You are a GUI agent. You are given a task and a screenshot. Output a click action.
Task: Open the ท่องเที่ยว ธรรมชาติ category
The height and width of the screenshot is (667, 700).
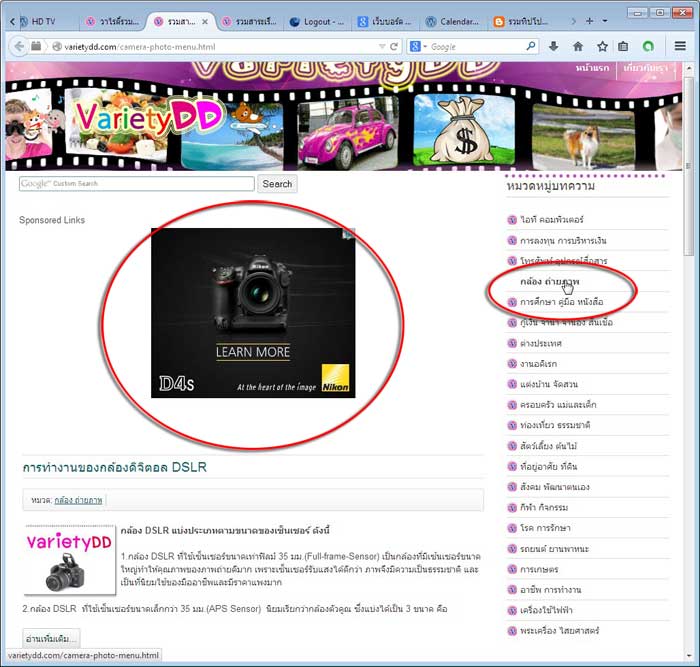coord(555,425)
